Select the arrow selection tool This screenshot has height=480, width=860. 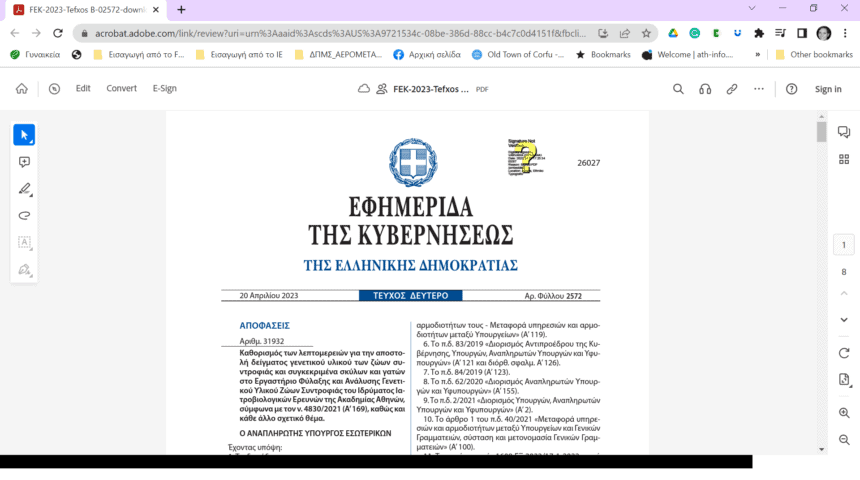(24, 135)
